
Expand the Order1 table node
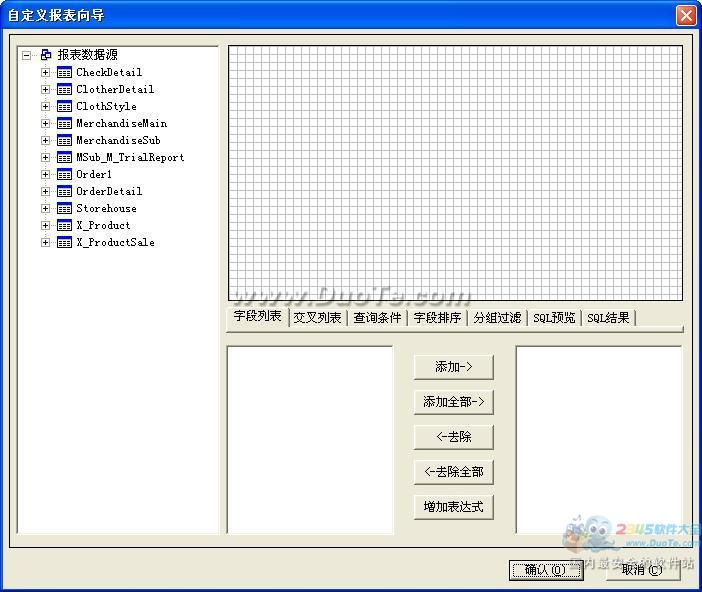coord(45,174)
